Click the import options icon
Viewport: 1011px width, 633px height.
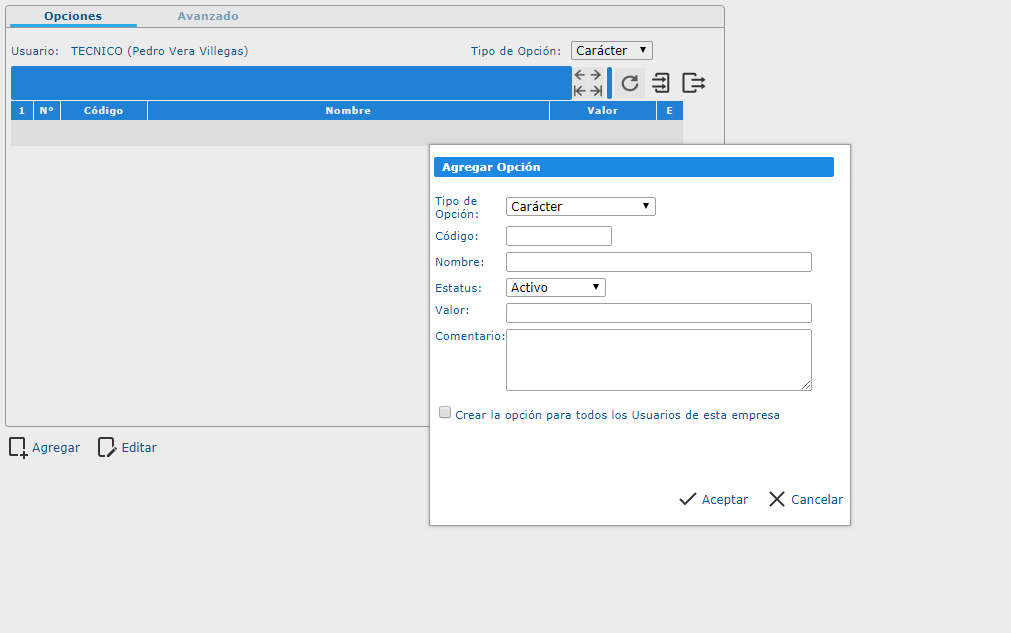[x=661, y=83]
